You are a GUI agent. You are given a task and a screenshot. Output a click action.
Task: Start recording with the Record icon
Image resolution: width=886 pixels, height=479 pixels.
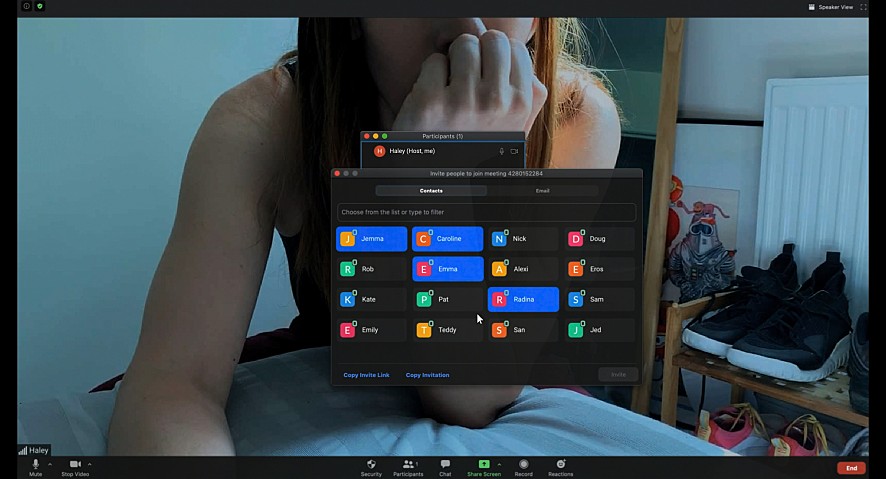[523, 465]
